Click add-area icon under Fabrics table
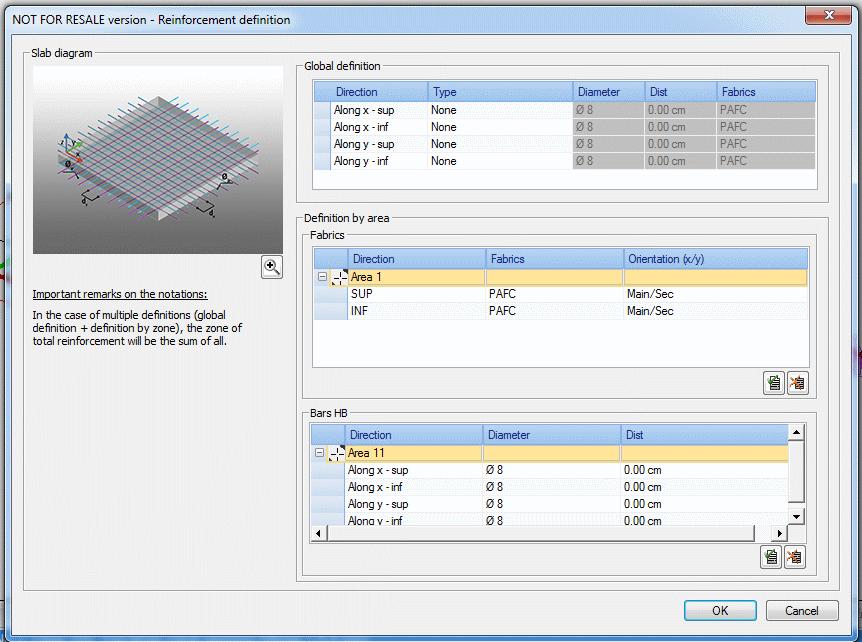The height and width of the screenshot is (642, 862). pos(773,383)
